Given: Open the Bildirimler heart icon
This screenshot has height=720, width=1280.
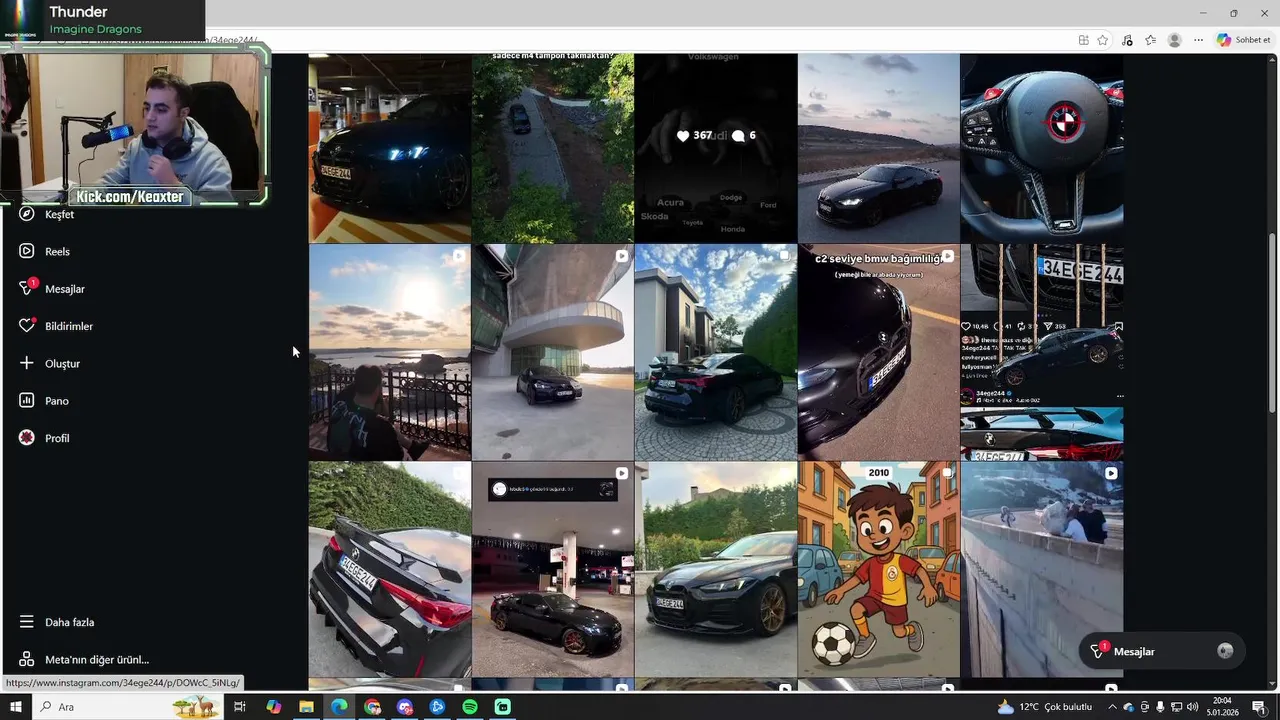Looking at the screenshot, I should pyautogui.click(x=27, y=326).
